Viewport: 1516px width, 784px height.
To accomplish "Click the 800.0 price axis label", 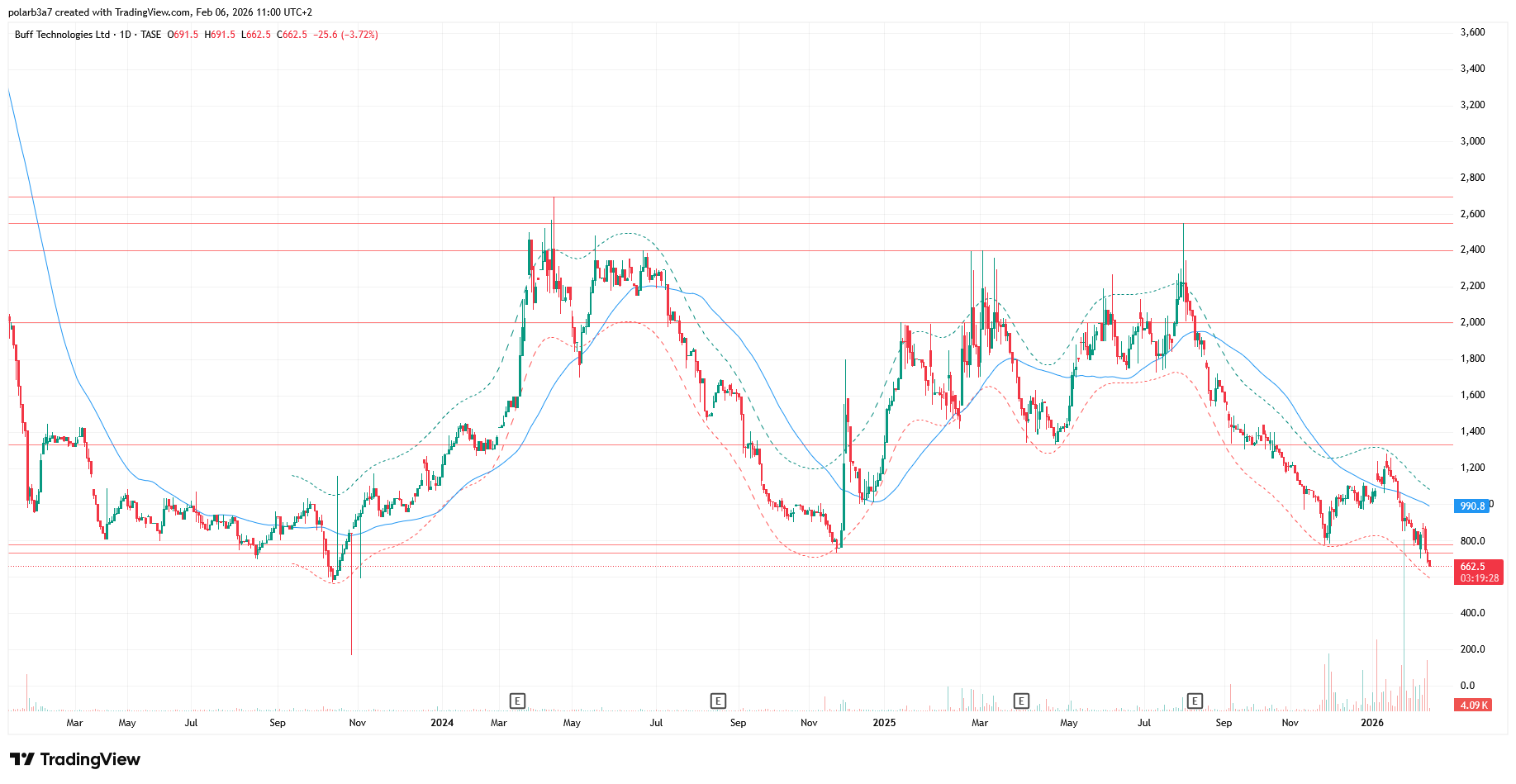I will click(1473, 541).
